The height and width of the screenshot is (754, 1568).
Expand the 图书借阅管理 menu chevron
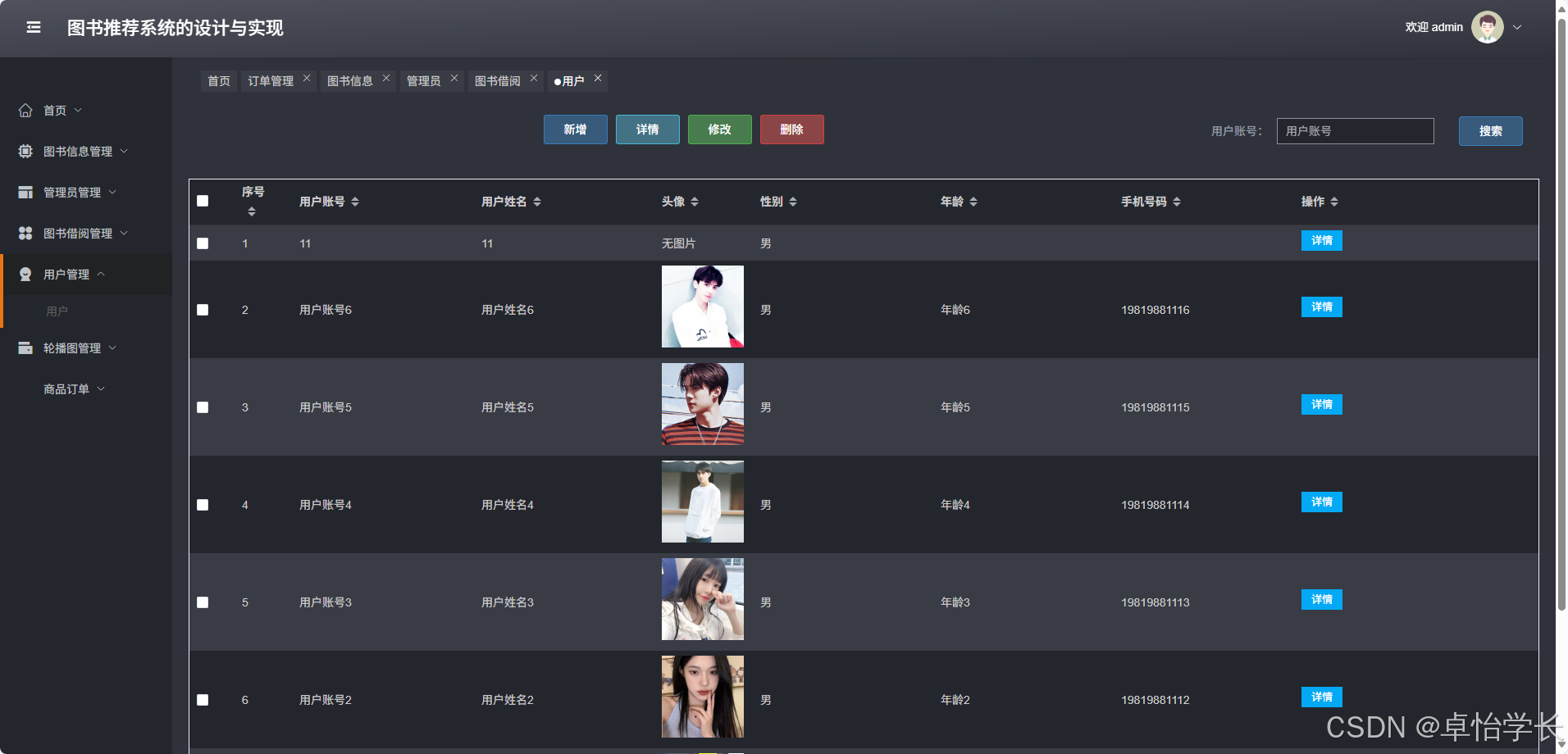124,233
